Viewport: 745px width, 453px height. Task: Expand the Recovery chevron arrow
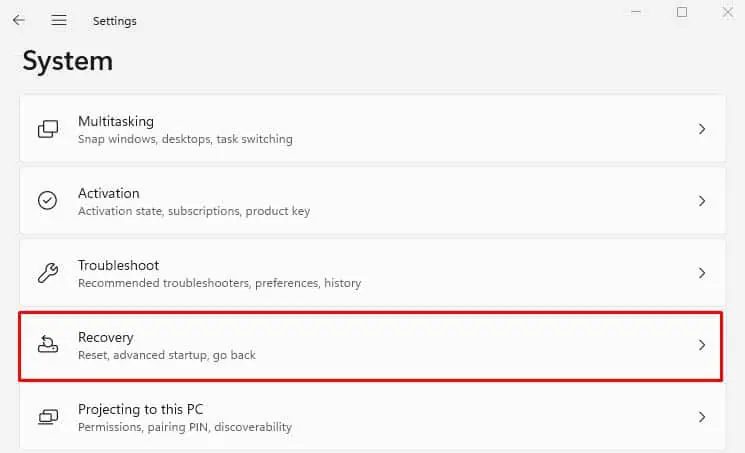702,345
